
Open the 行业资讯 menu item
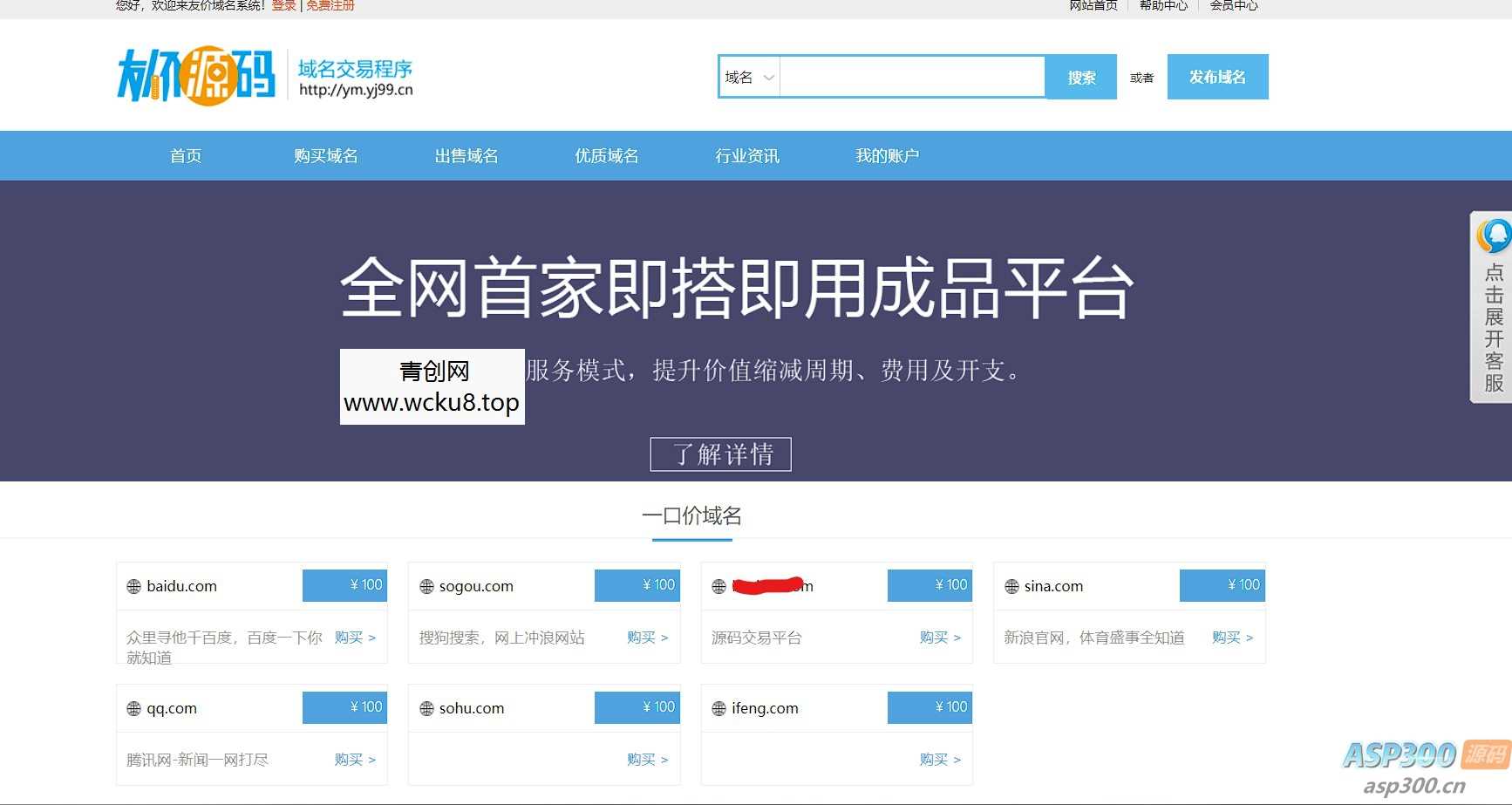pyautogui.click(x=746, y=155)
